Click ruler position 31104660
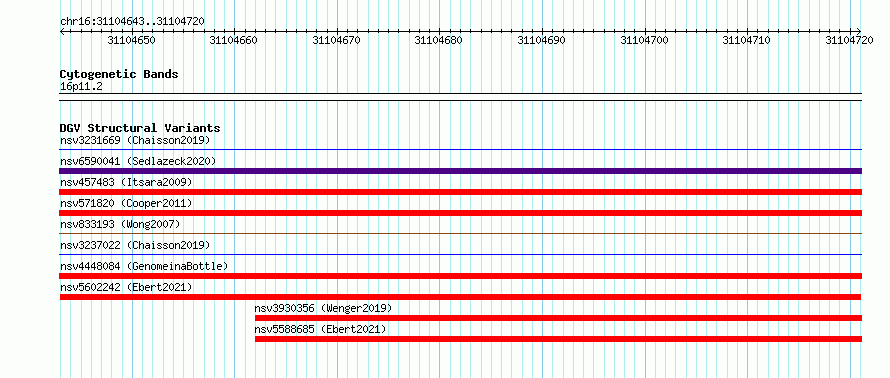Image resolution: width=890 pixels, height=378 pixels. 234,40
